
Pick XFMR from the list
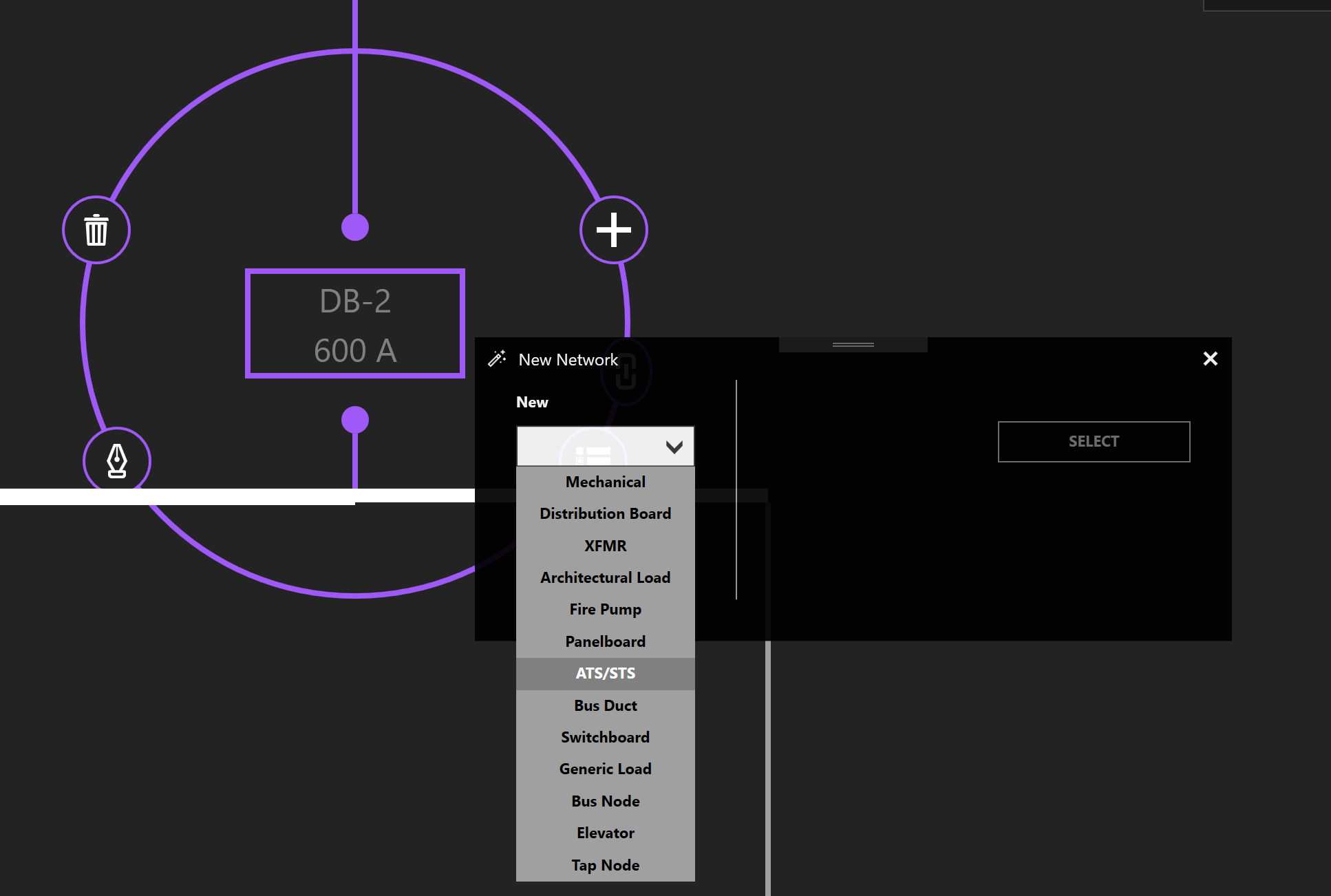pos(605,546)
